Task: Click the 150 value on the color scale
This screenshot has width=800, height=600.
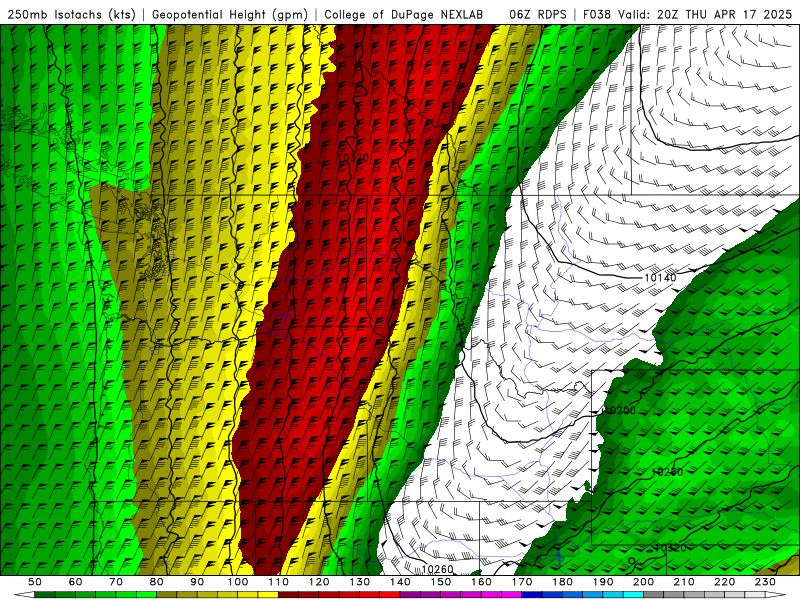Action: click(x=441, y=582)
